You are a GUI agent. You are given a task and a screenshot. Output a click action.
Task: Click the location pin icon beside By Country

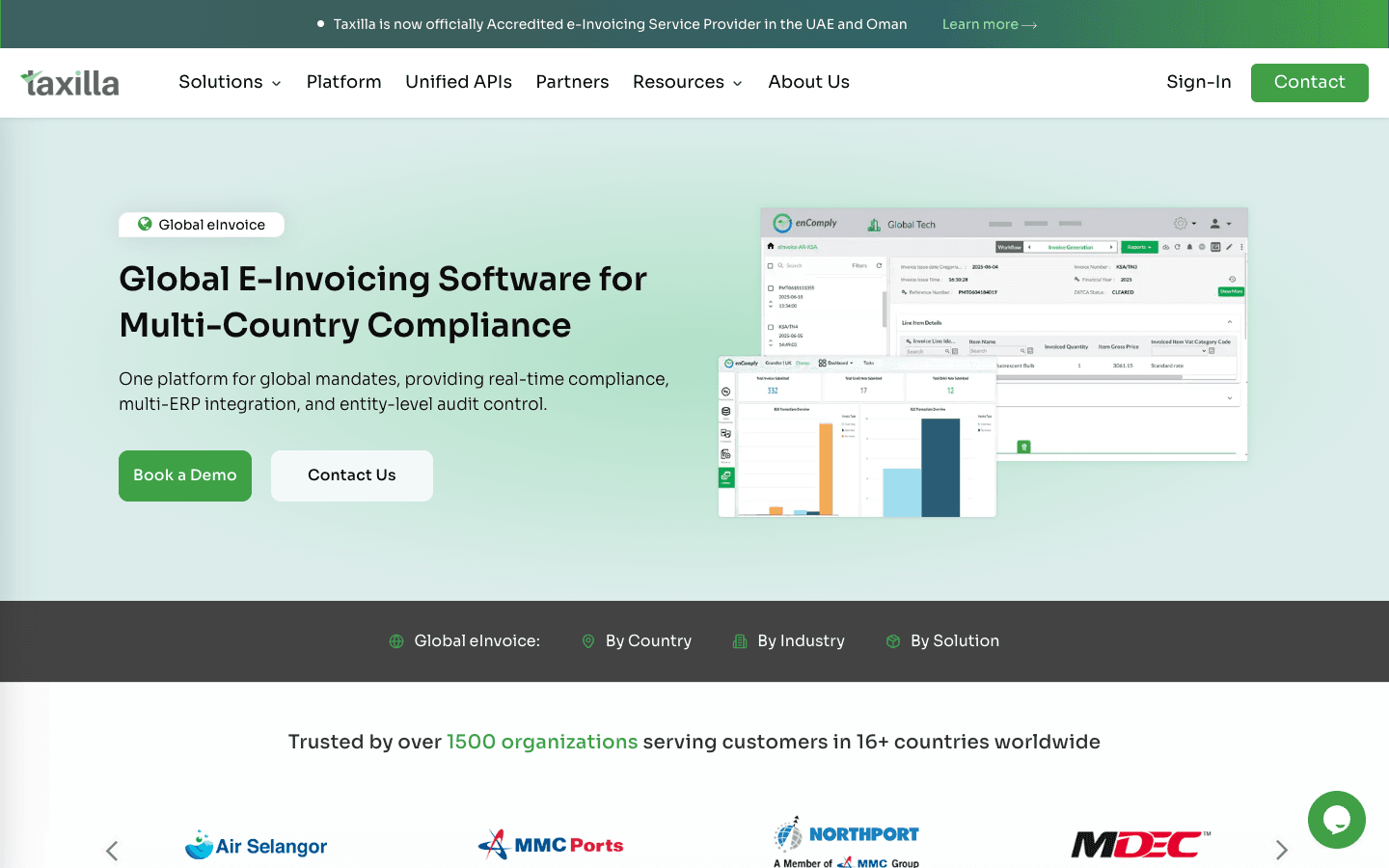point(588,641)
